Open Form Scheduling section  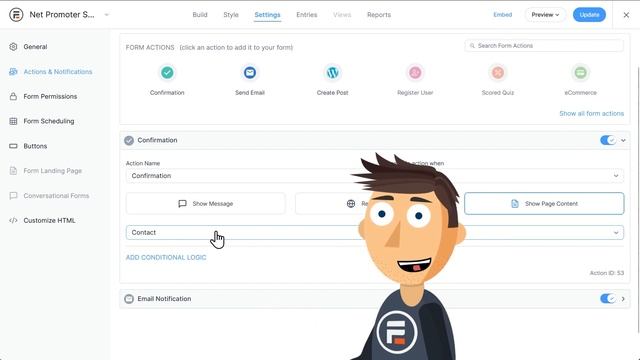coord(49,121)
